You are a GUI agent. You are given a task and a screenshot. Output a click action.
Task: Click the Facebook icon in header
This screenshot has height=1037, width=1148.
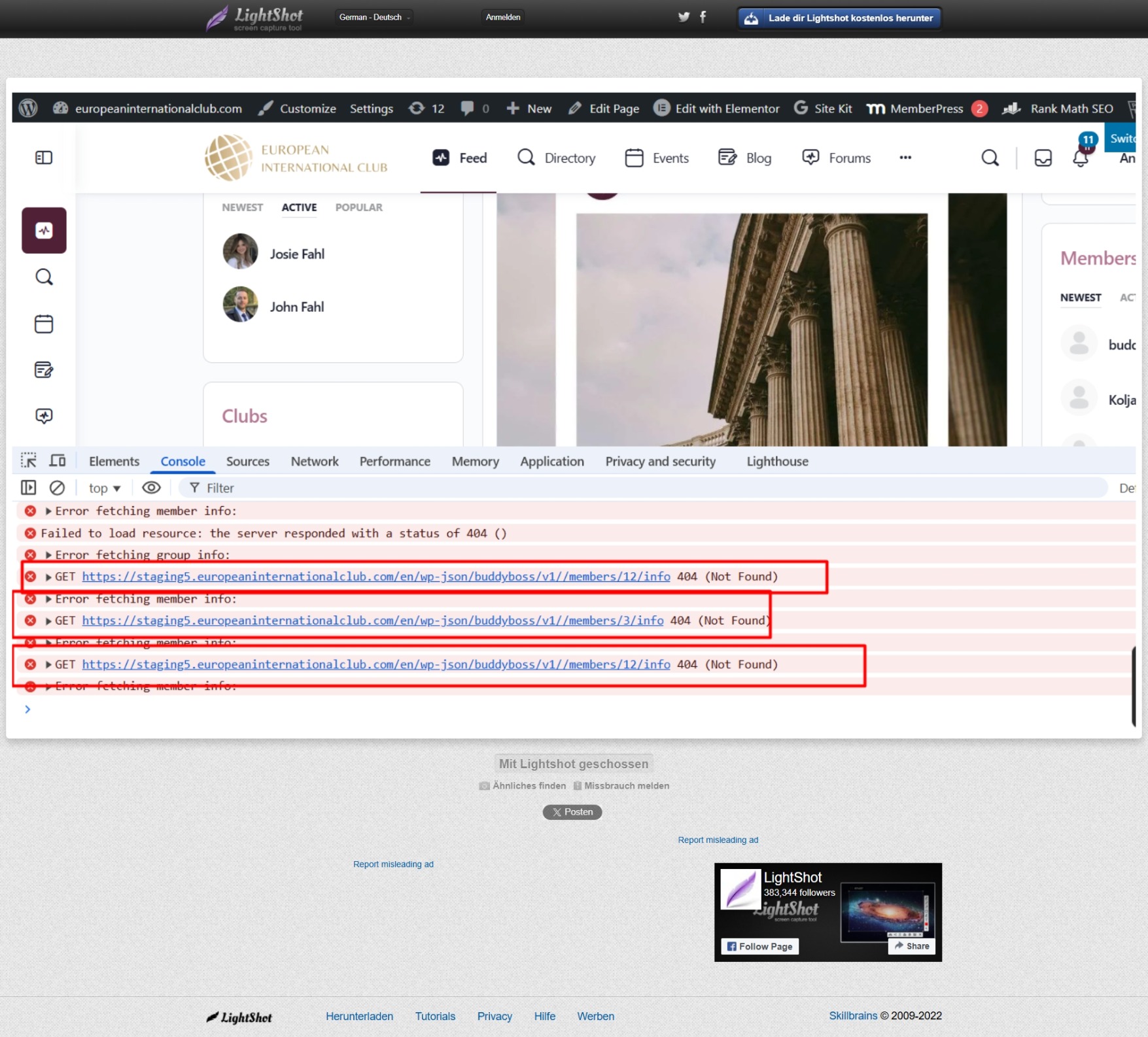pos(703,17)
